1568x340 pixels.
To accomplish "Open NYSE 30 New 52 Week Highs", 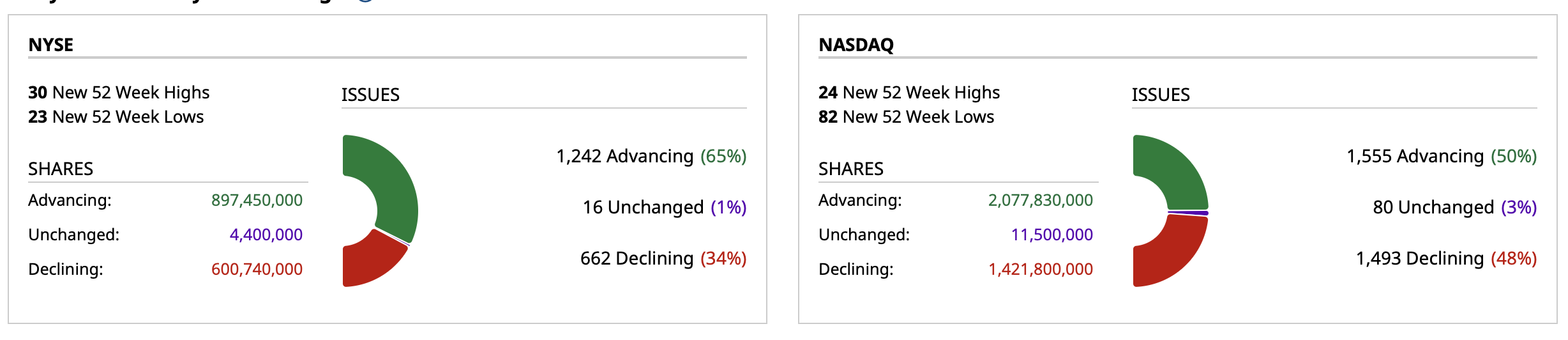I will 119,93.
